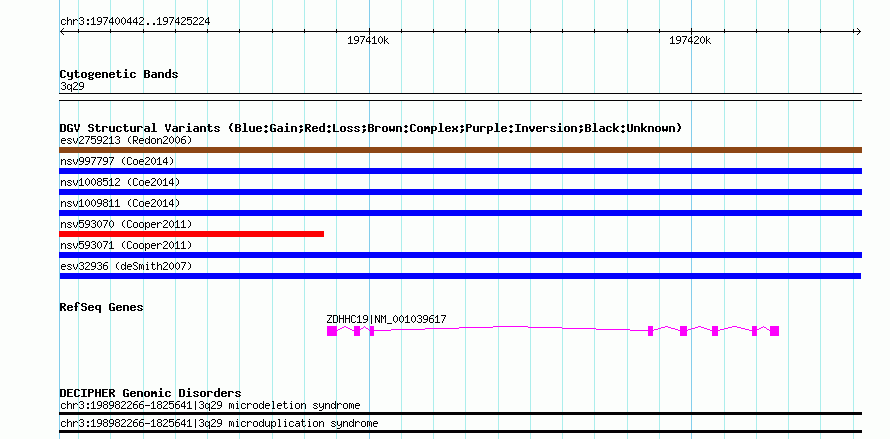Viewport: 890px width, 439px height.
Task: Click the black bar under microduplication syndrome
Action: (x=460, y=432)
